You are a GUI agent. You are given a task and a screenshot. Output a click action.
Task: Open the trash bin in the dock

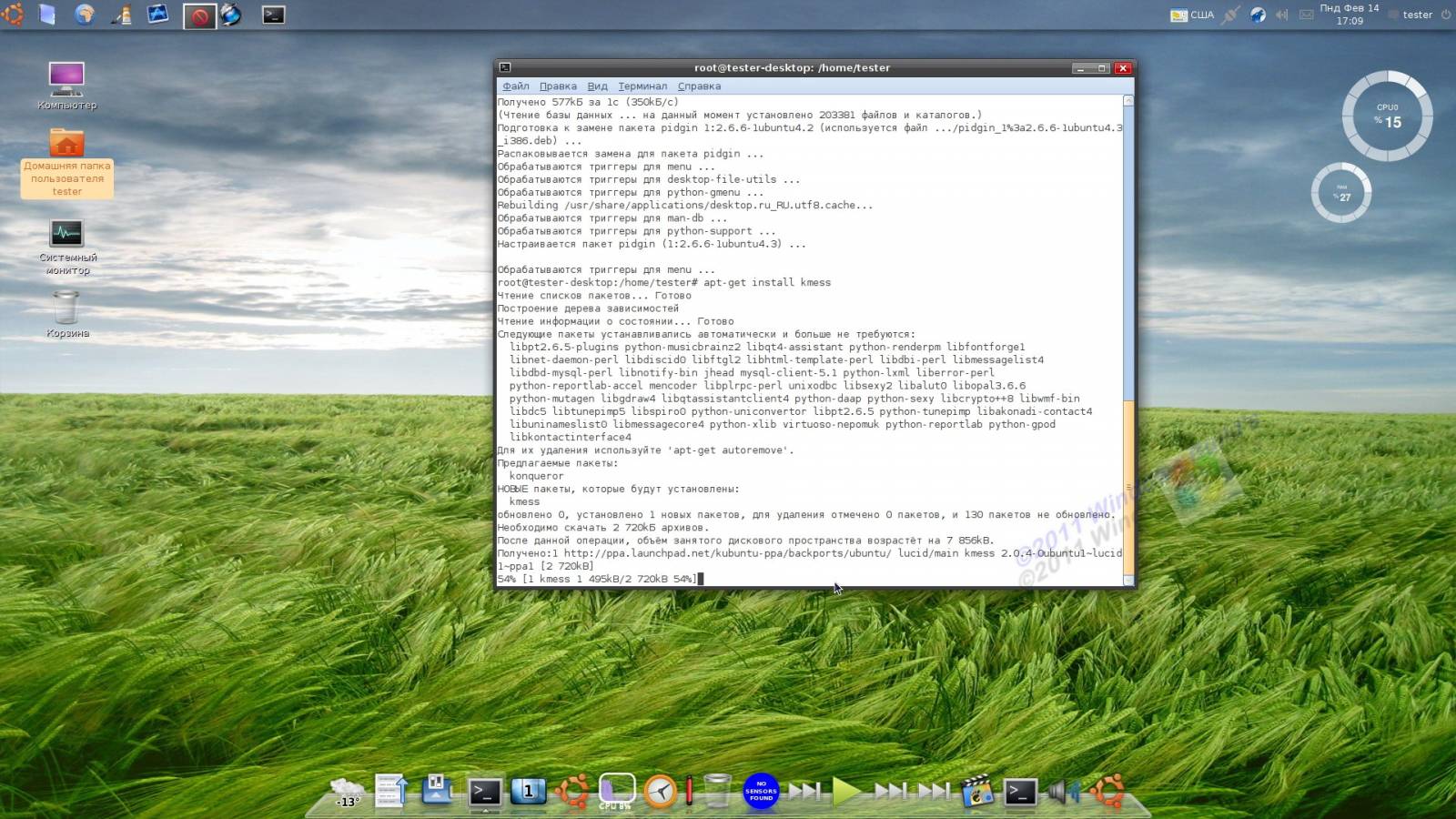pos(717,791)
